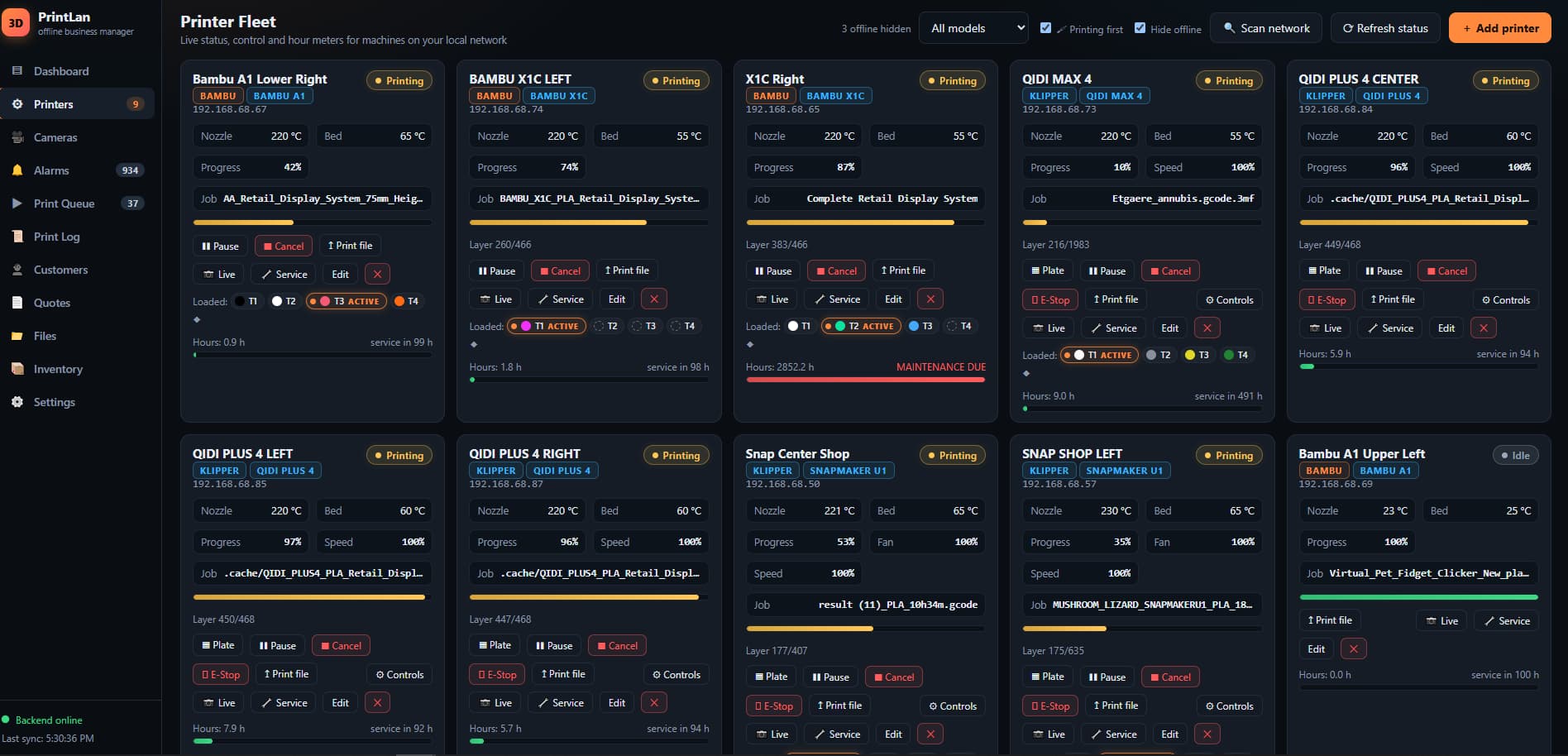The image size is (1568, 756).
Task: Cancel the X1C Right print job
Action: point(836,270)
